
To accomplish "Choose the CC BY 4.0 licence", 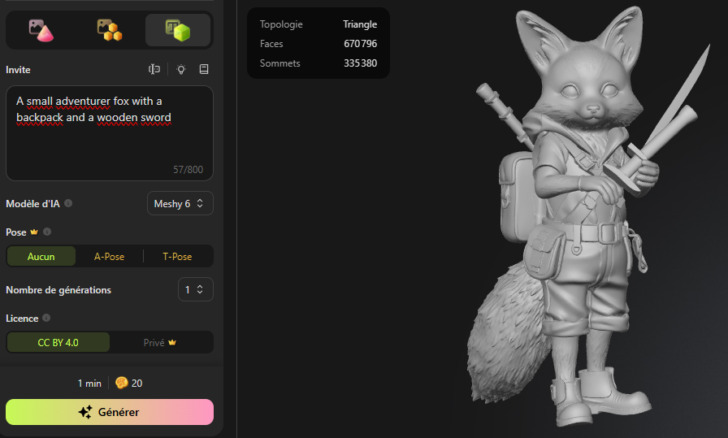I will tap(58, 342).
